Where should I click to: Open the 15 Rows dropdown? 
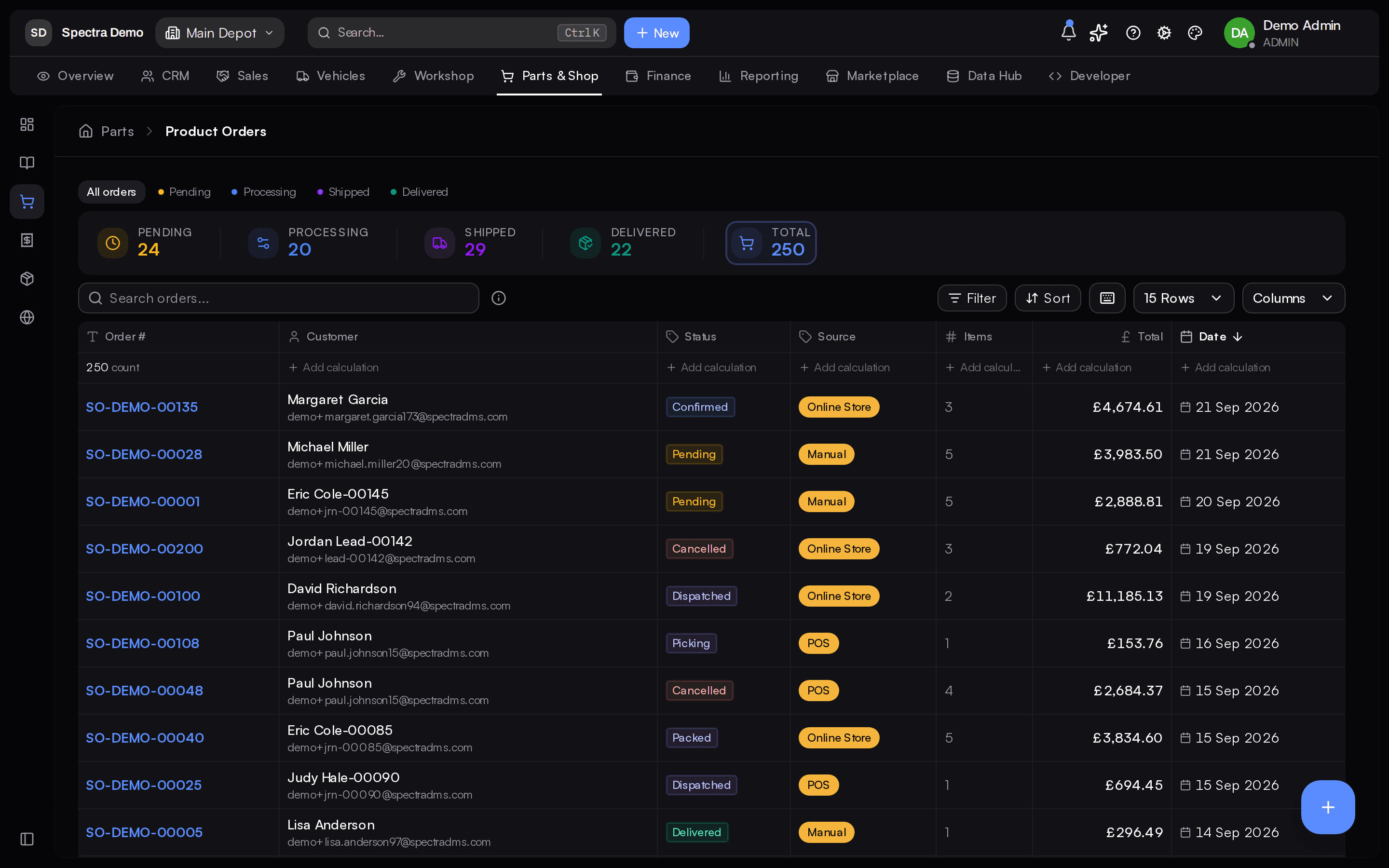point(1183,298)
